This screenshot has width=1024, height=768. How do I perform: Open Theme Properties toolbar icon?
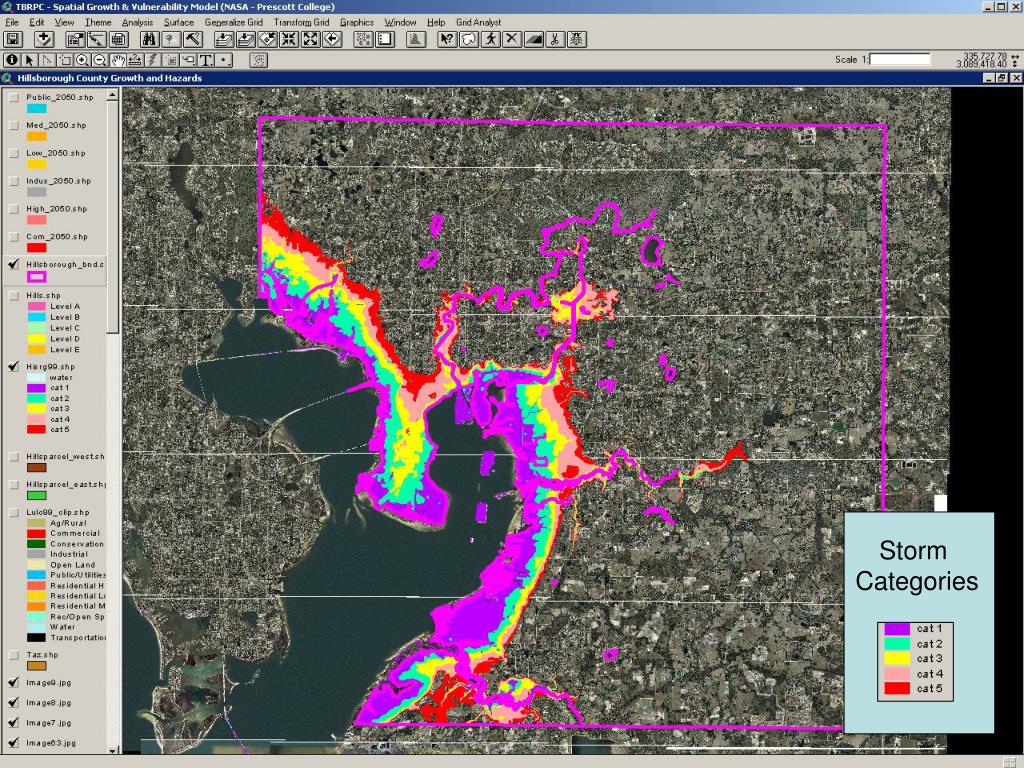pos(75,40)
